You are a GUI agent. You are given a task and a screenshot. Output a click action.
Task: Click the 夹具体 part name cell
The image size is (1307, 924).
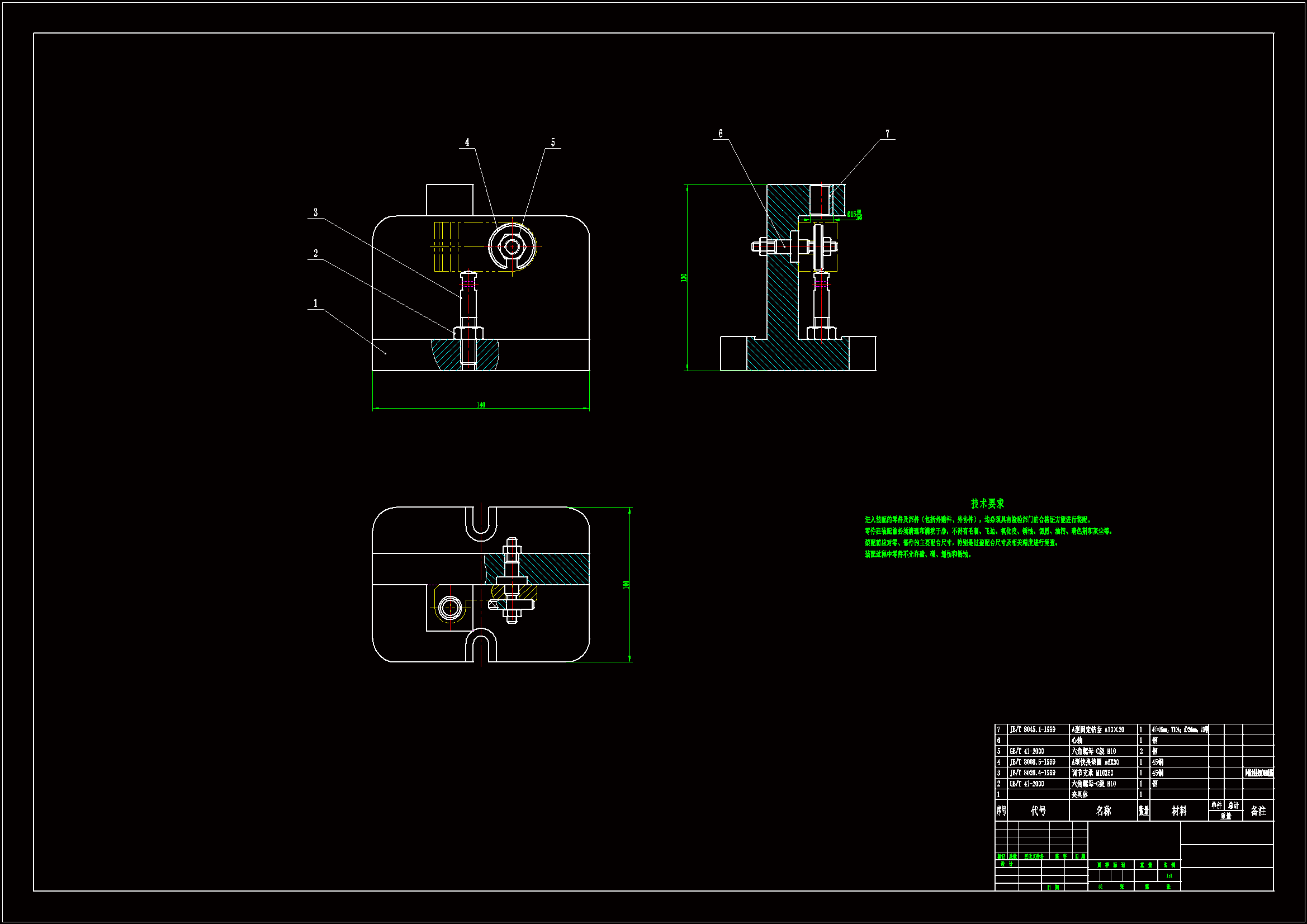(x=1080, y=794)
